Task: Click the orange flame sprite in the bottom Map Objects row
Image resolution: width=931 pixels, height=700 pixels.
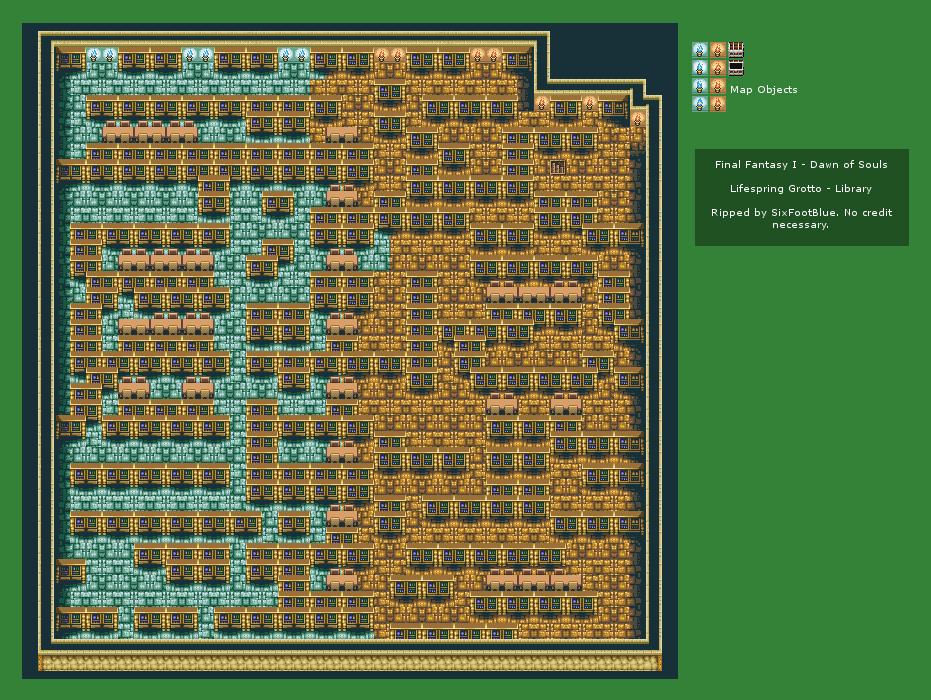Action: point(718,104)
